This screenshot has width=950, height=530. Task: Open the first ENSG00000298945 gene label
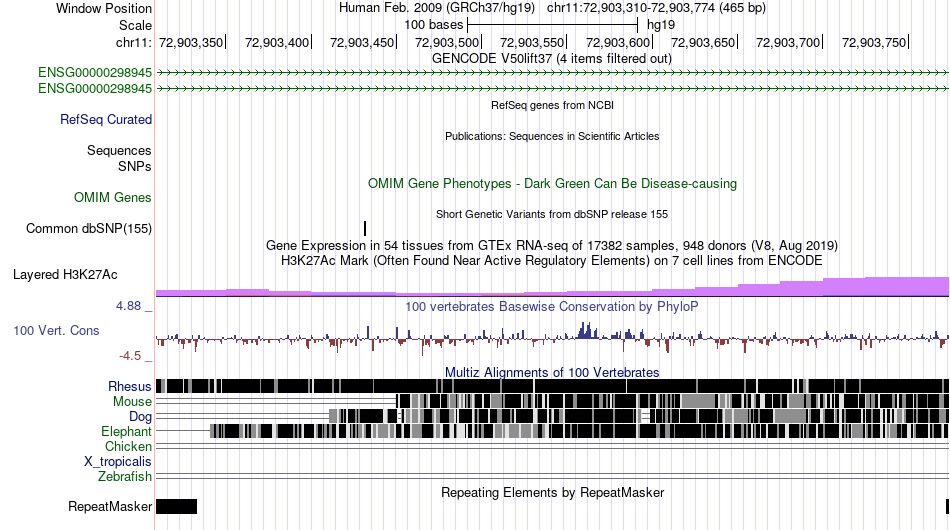point(95,73)
